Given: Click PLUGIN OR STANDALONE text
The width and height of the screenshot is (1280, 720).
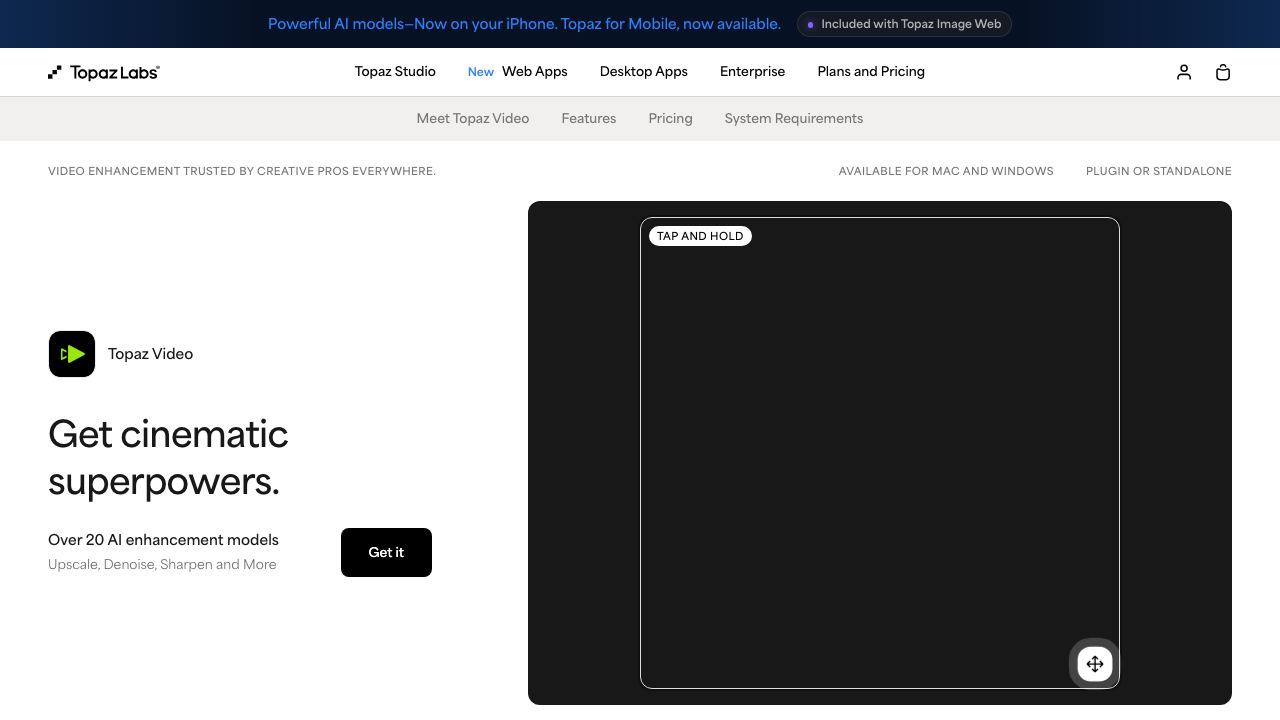Looking at the screenshot, I should 1159,171.
